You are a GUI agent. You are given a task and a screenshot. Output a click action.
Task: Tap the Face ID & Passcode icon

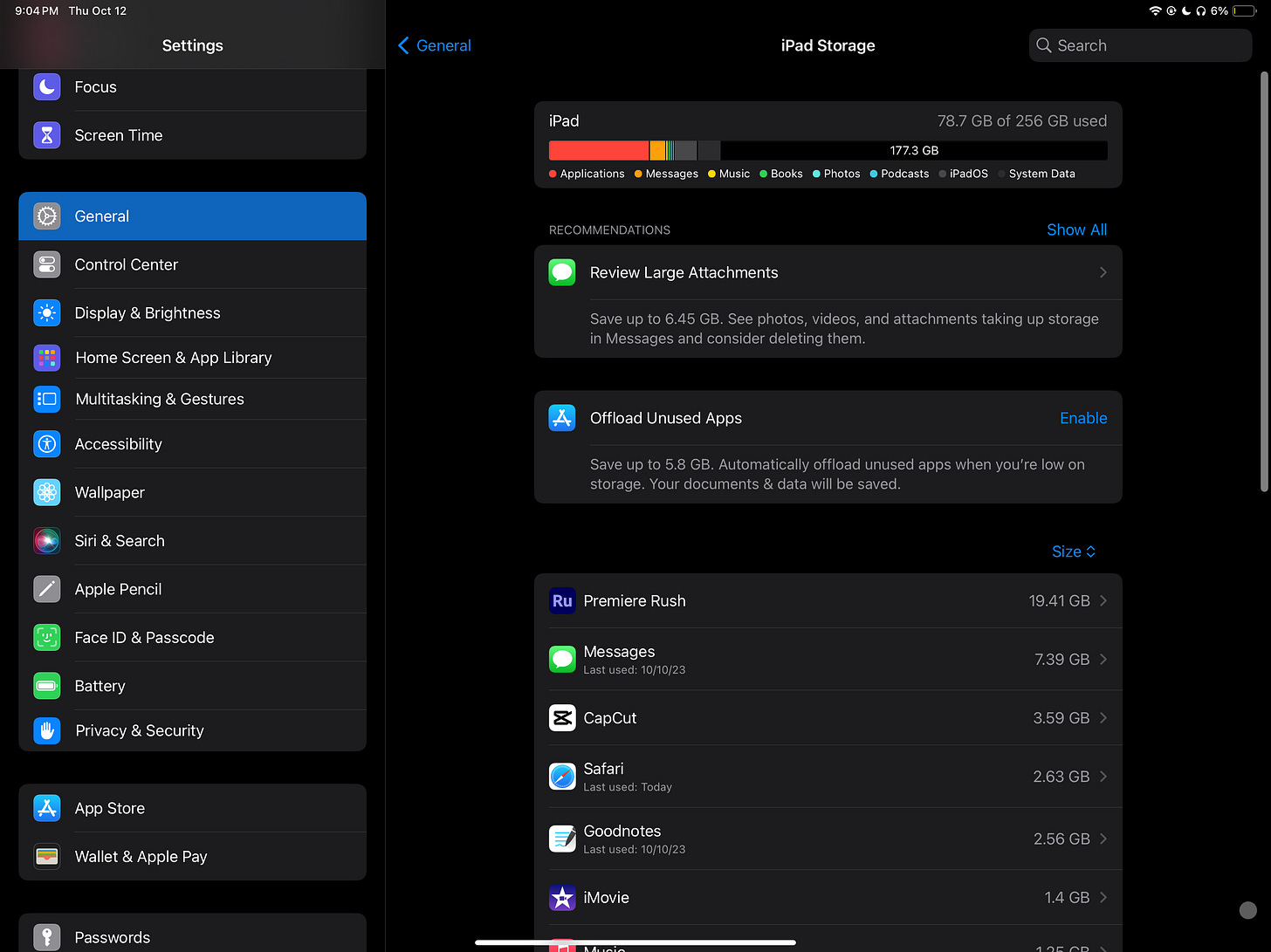(47, 638)
